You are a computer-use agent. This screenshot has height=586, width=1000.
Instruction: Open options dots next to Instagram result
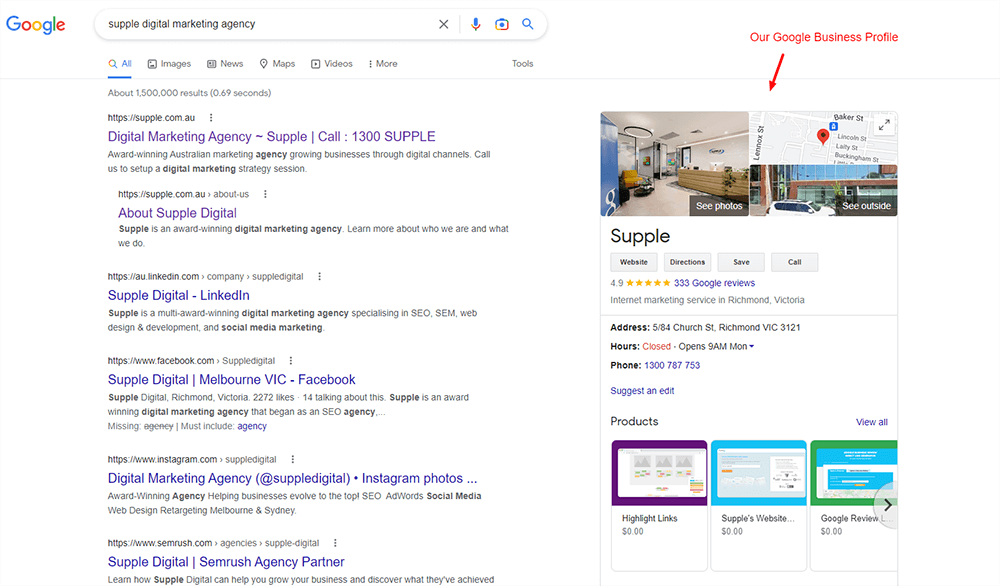coord(293,459)
